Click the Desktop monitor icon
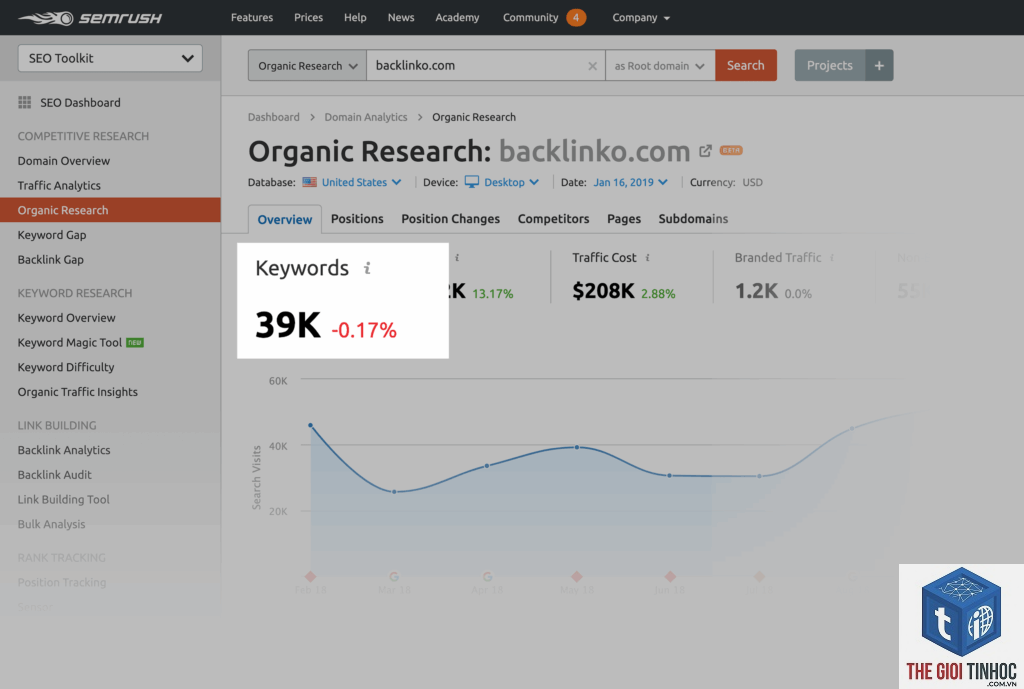Viewport: 1024px width, 689px height. coord(472,182)
